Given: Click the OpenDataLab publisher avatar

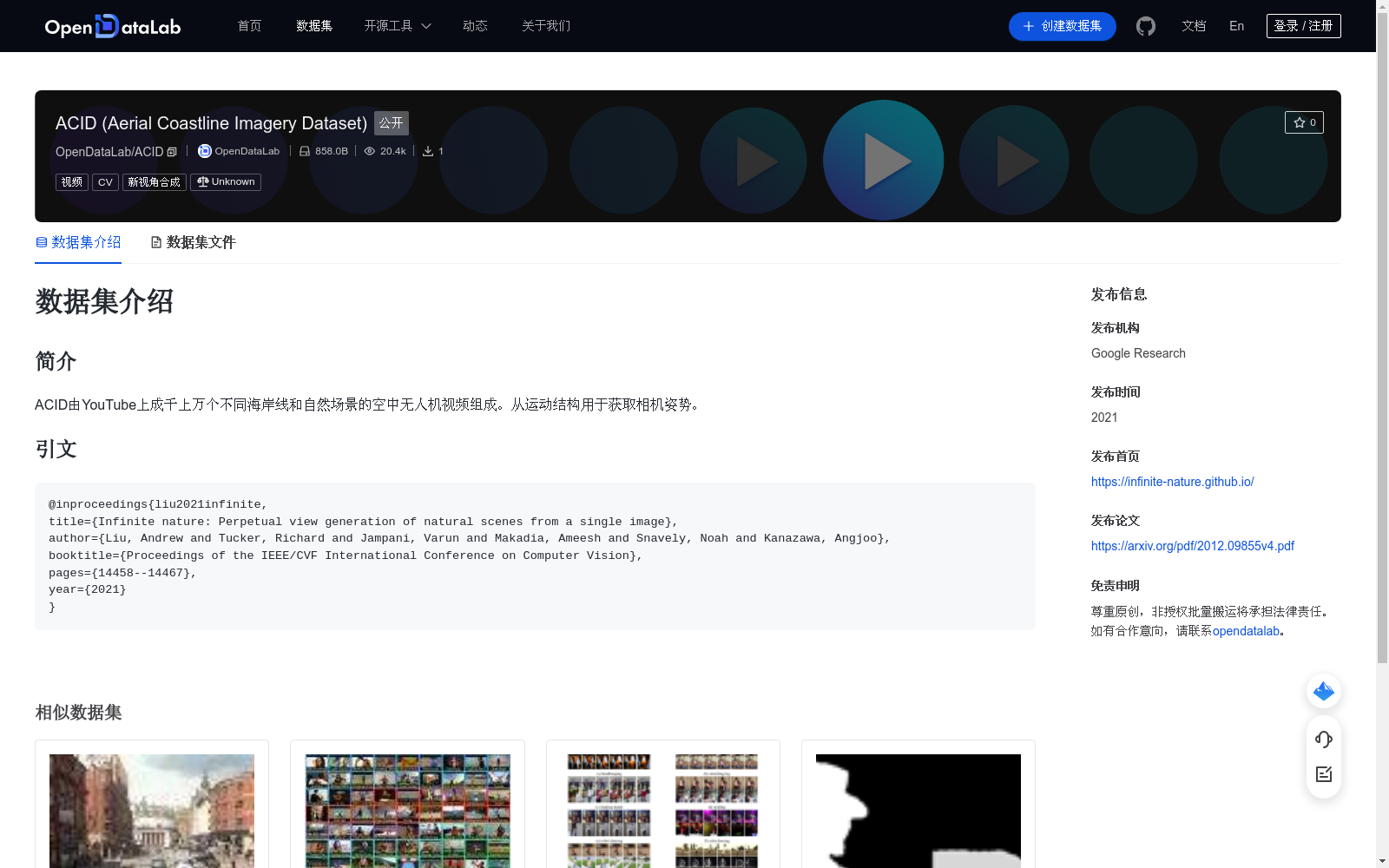Looking at the screenshot, I should [x=205, y=151].
